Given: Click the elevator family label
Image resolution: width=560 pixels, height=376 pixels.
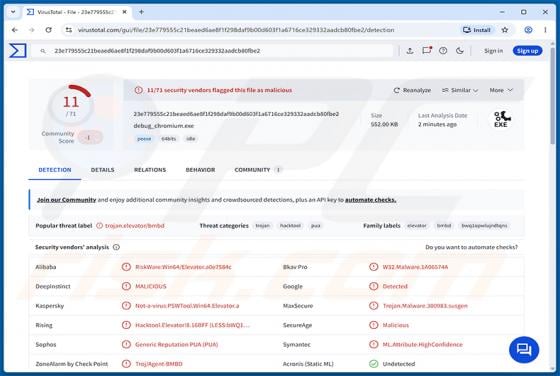Looking at the screenshot, I should point(417,226).
